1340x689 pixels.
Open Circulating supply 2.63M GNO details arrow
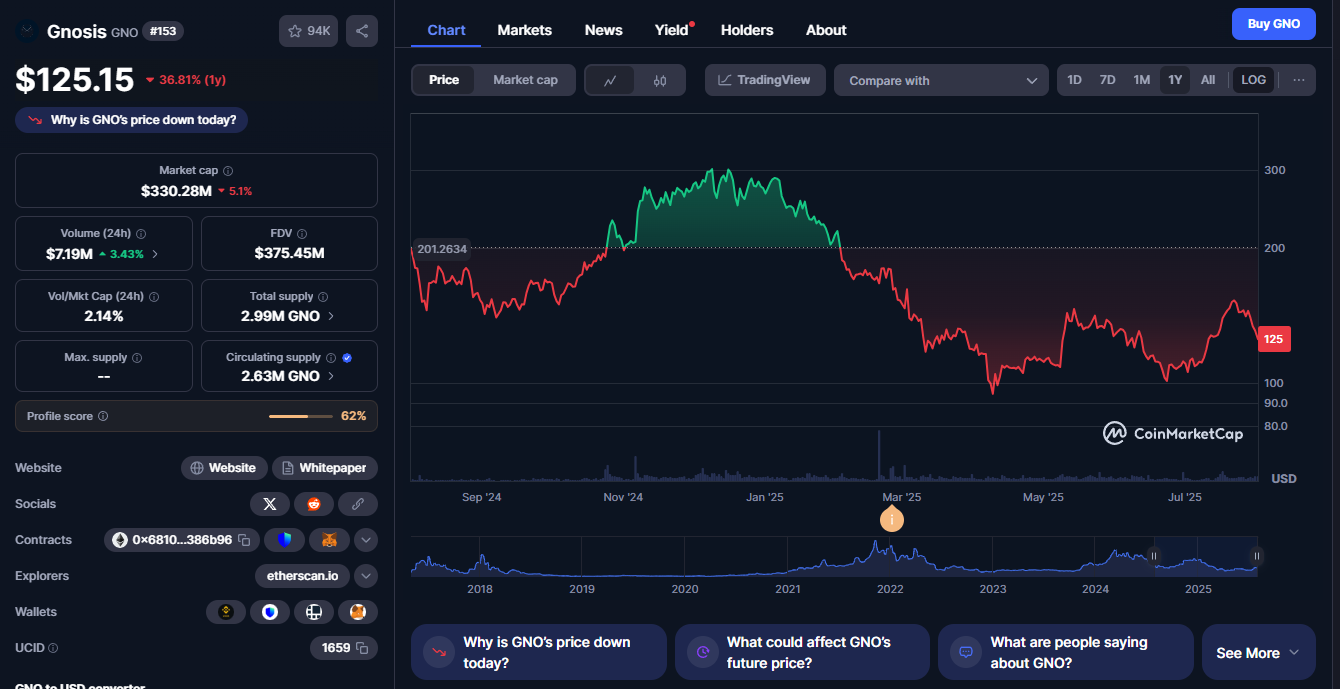tap(331, 376)
